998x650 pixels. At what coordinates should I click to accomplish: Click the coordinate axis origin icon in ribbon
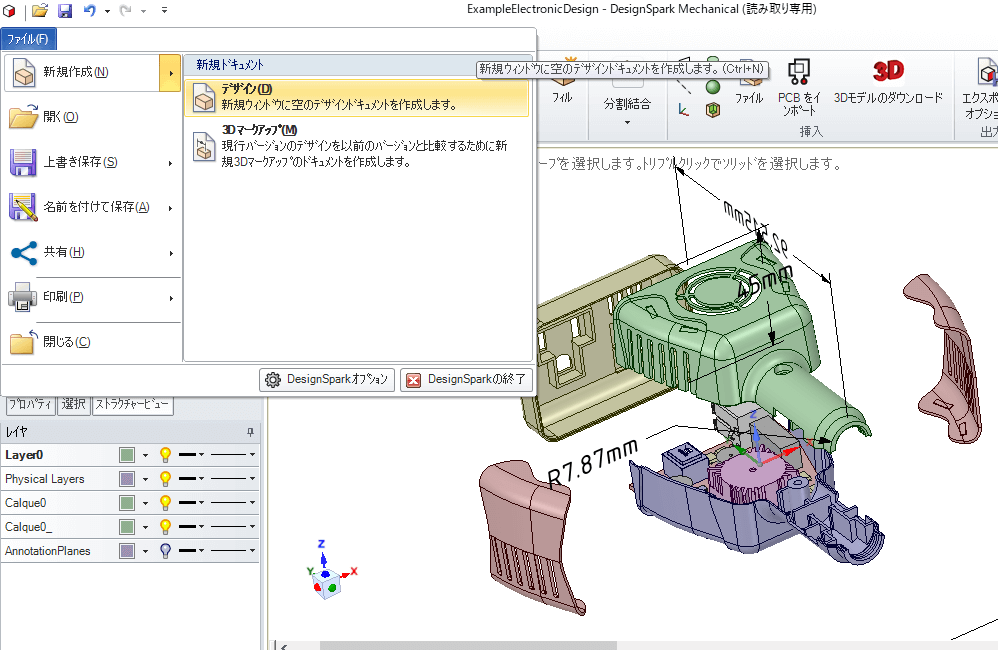pyautogui.click(x=684, y=110)
